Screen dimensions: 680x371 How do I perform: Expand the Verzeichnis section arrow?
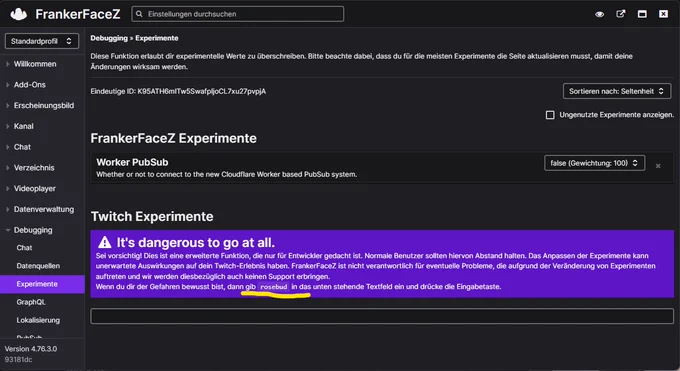point(7,168)
